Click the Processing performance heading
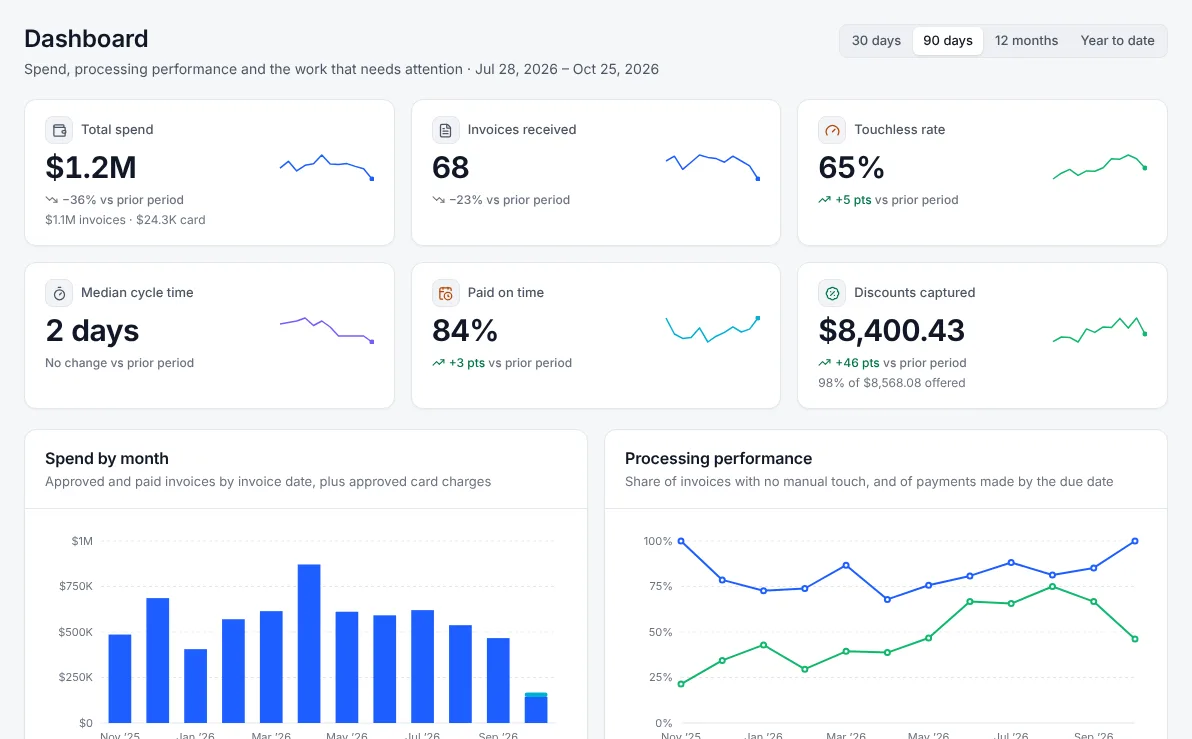1192x739 pixels. tap(718, 458)
